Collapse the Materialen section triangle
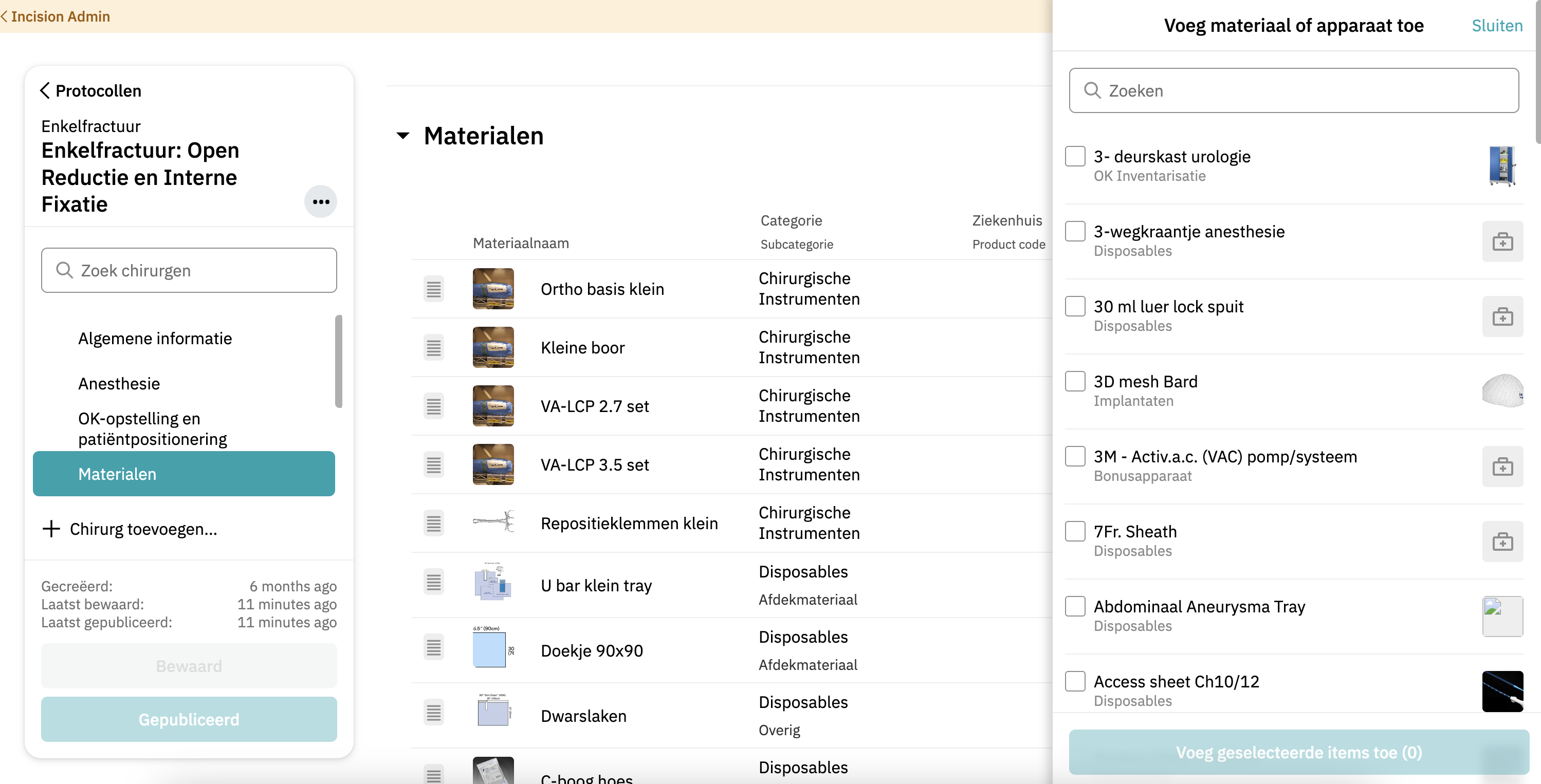Image resolution: width=1541 pixels, height=784 pixels. pyautogui.click(x=403, y=136)
